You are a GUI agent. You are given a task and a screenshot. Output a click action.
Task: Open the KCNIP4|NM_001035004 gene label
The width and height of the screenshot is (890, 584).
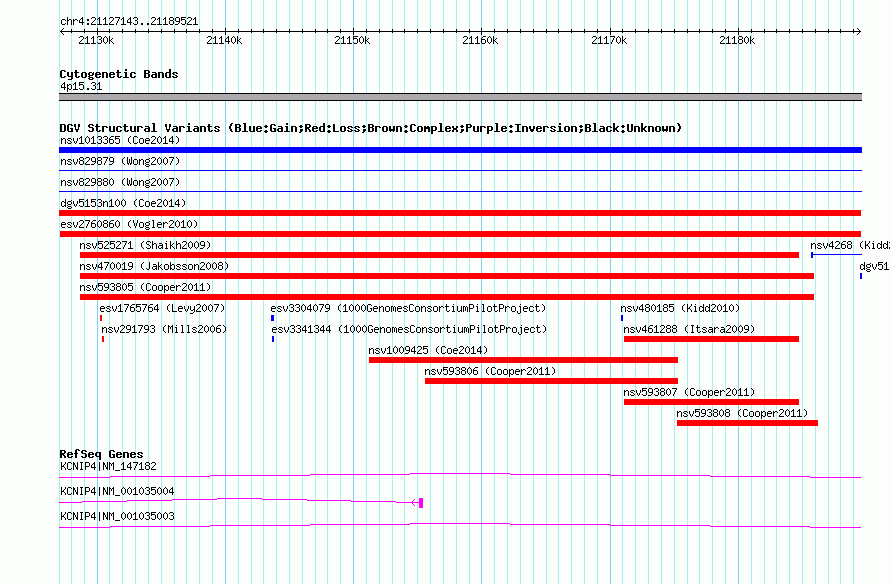point(117,491)
